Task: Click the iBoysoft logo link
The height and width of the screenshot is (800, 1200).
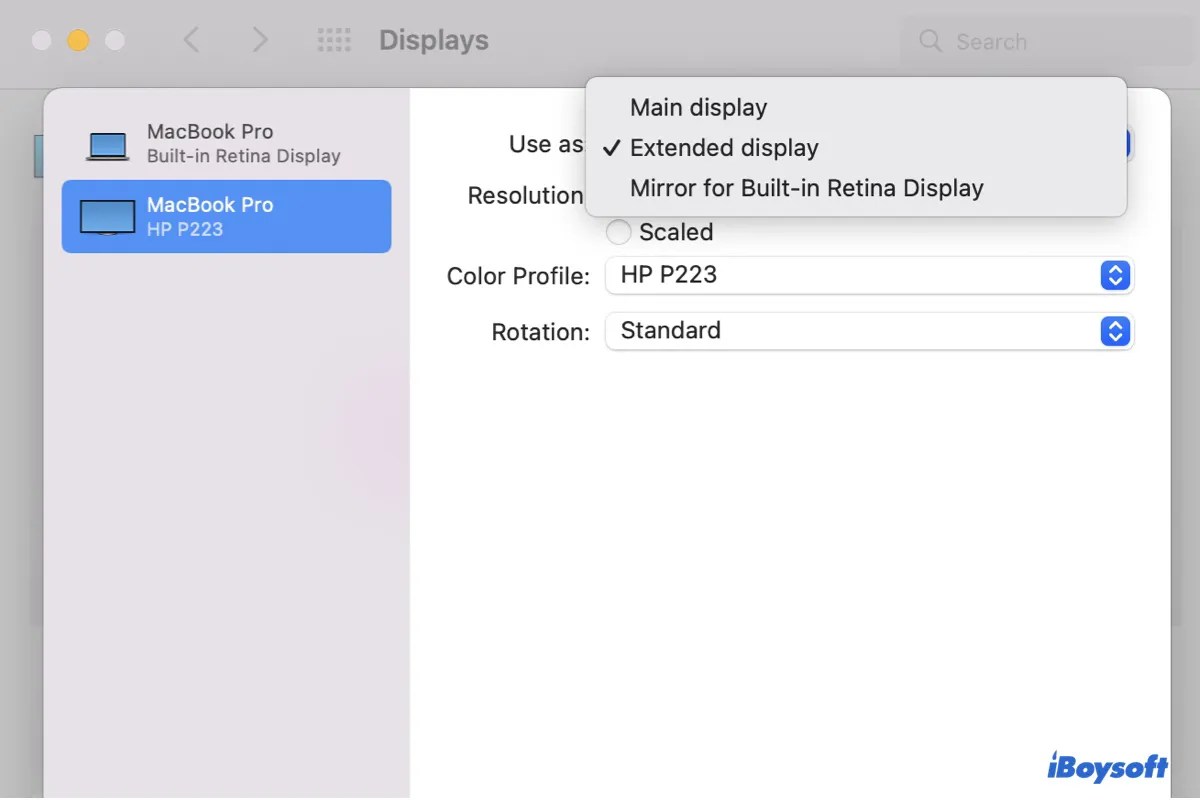Action: 1109,767
